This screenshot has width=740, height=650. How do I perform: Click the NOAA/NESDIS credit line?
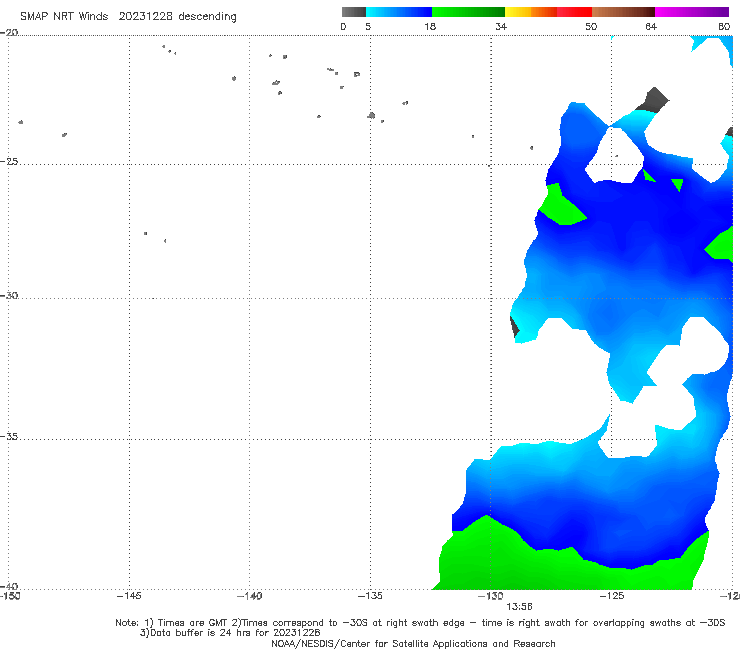(x=413, y=643)
